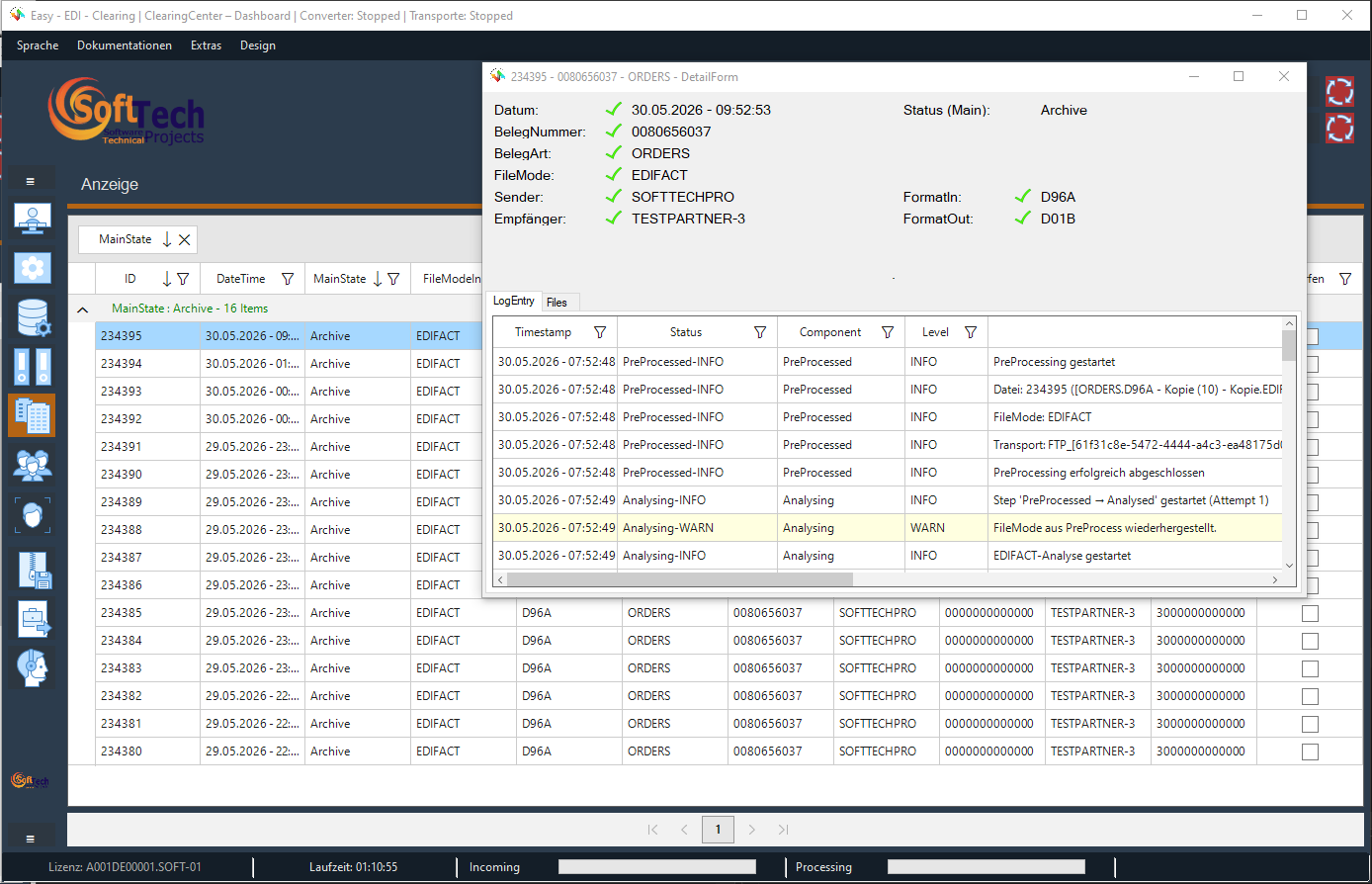Click the log scrollbar down arrow
1372x884 pixels.
(1289, 567)
